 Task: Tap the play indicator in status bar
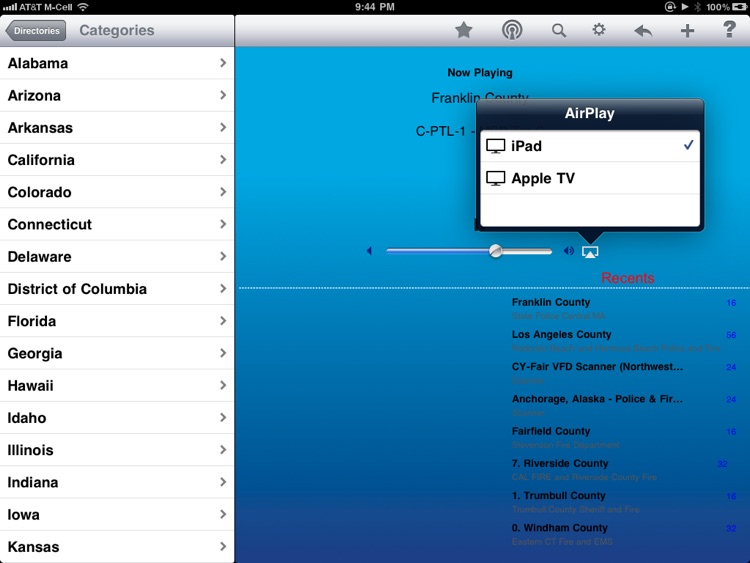(684, 7)
